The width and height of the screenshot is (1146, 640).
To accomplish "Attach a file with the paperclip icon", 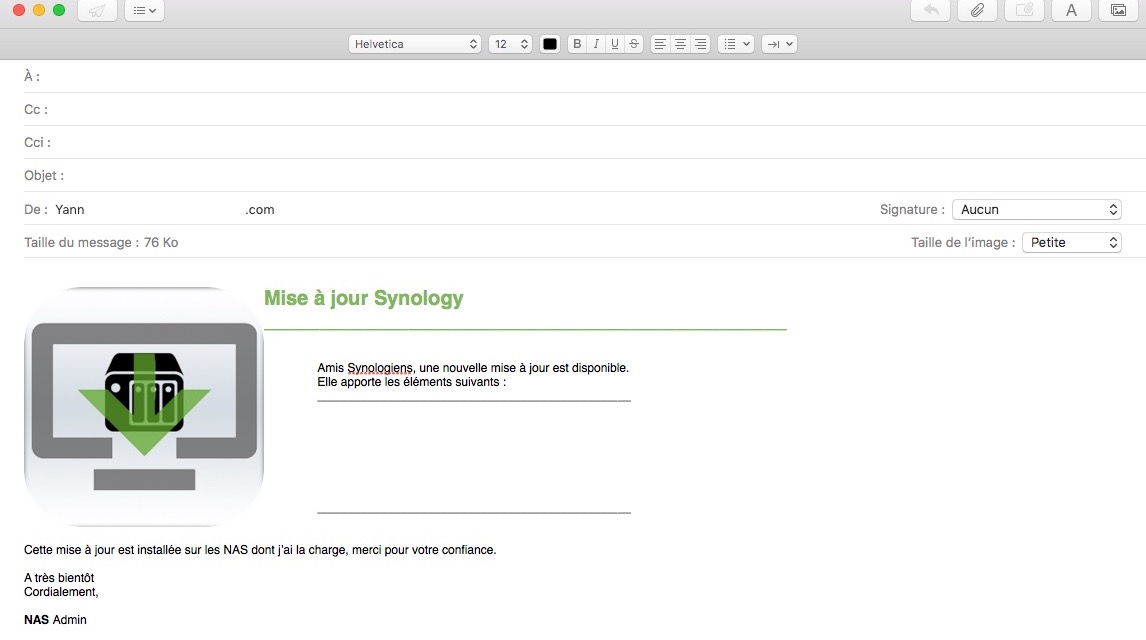I will [977, 11].
